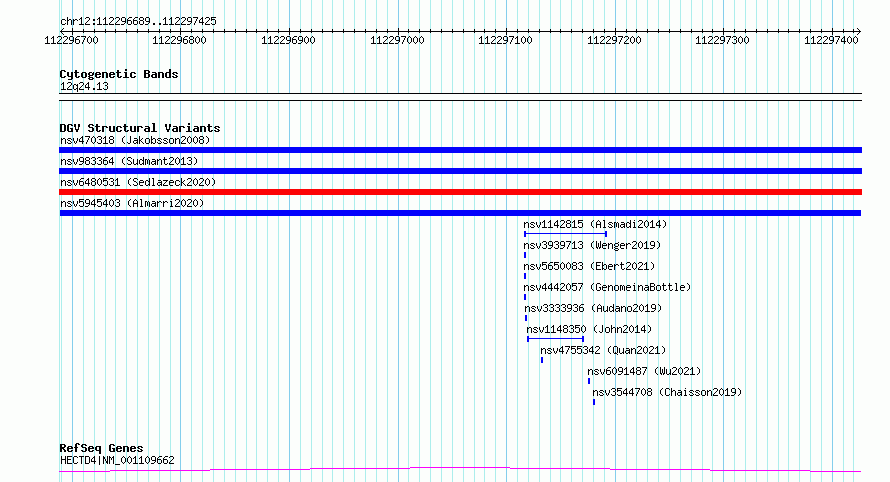Select the nsv1142815 bracketed span glyph
Image resolution: width=890 pixels, height=482 pixels.
tap(565, 234)
